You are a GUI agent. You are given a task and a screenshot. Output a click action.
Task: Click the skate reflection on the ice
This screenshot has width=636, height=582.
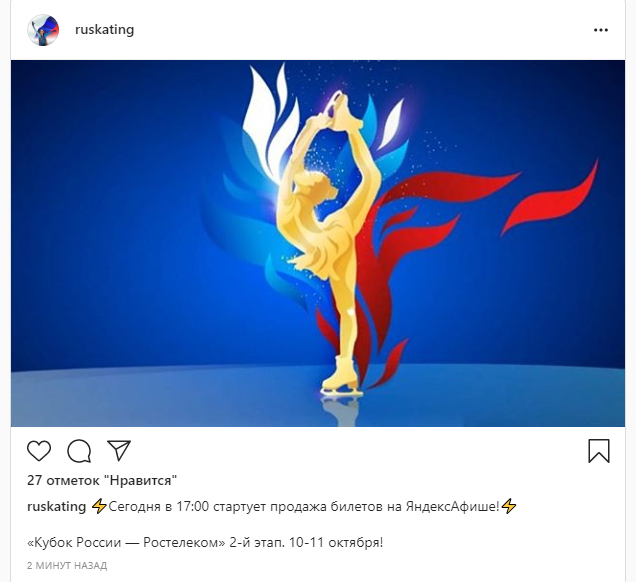click(x=342, y=410)
